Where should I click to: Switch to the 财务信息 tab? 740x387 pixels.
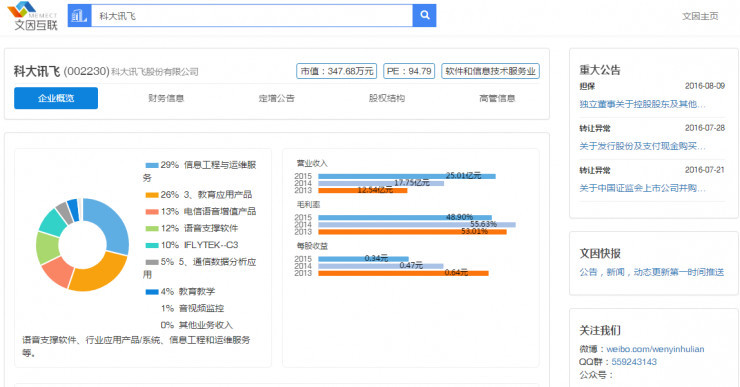click(166, 98)
